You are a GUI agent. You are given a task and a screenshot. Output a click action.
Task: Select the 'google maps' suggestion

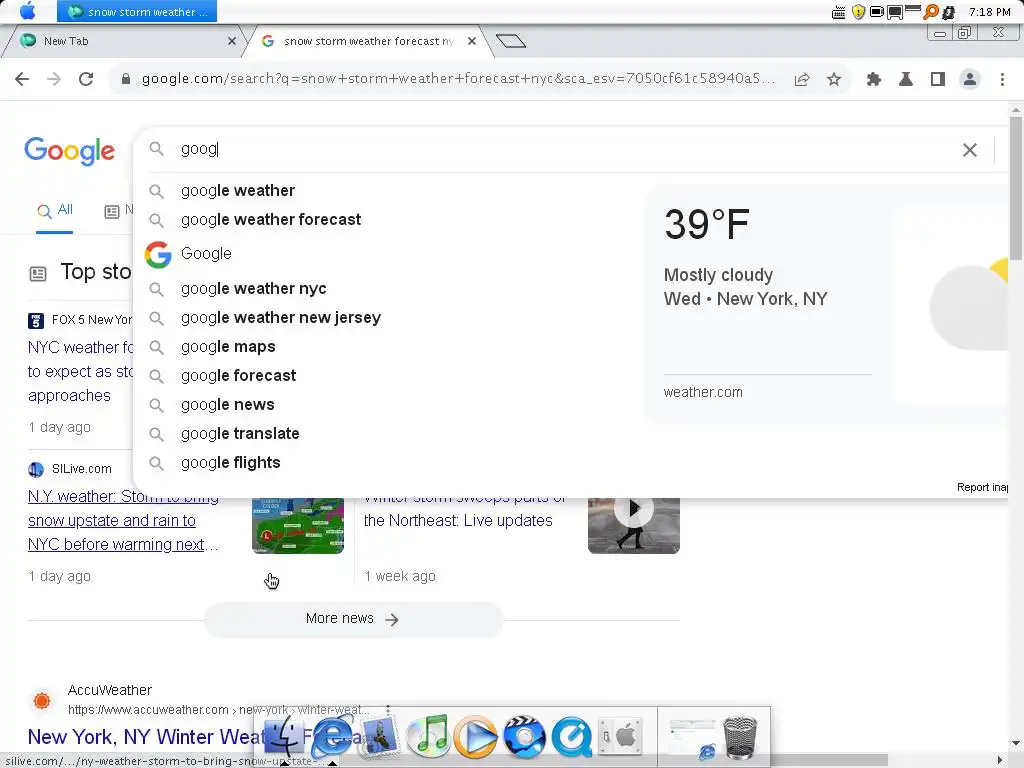pyautogui.click(x=228, y=347)
